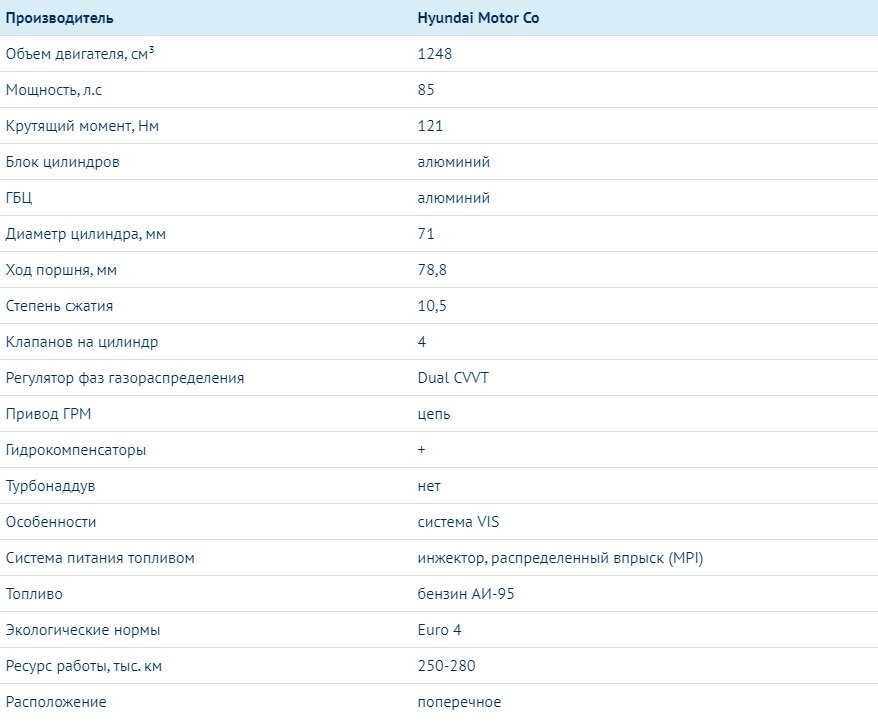This screenshot has width=878, height=722.
Task: Click the 'Объем двигателя, см3' label
Action: pos(80,53)
